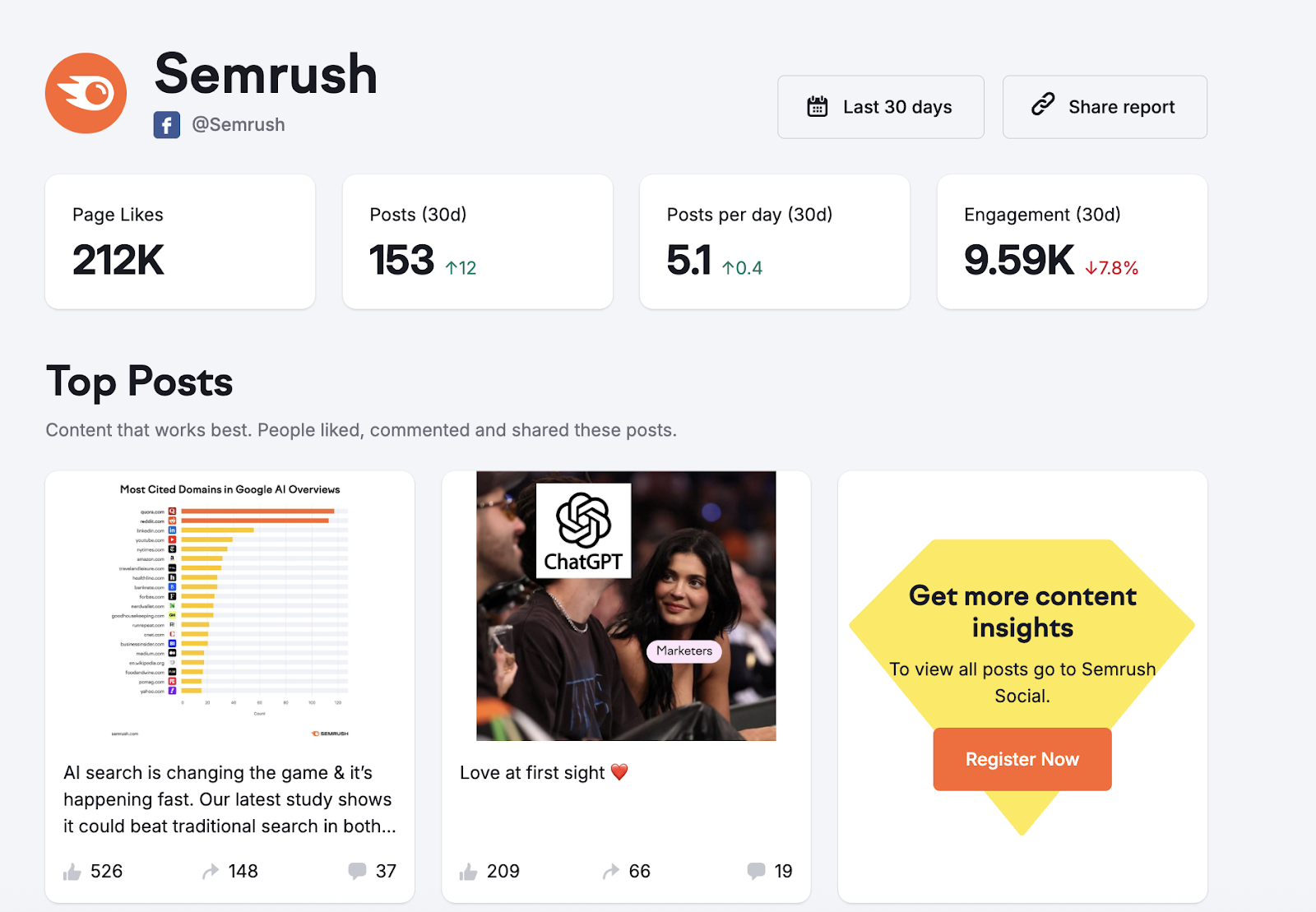Click comment bubble icon showing 37

(357, 871)
